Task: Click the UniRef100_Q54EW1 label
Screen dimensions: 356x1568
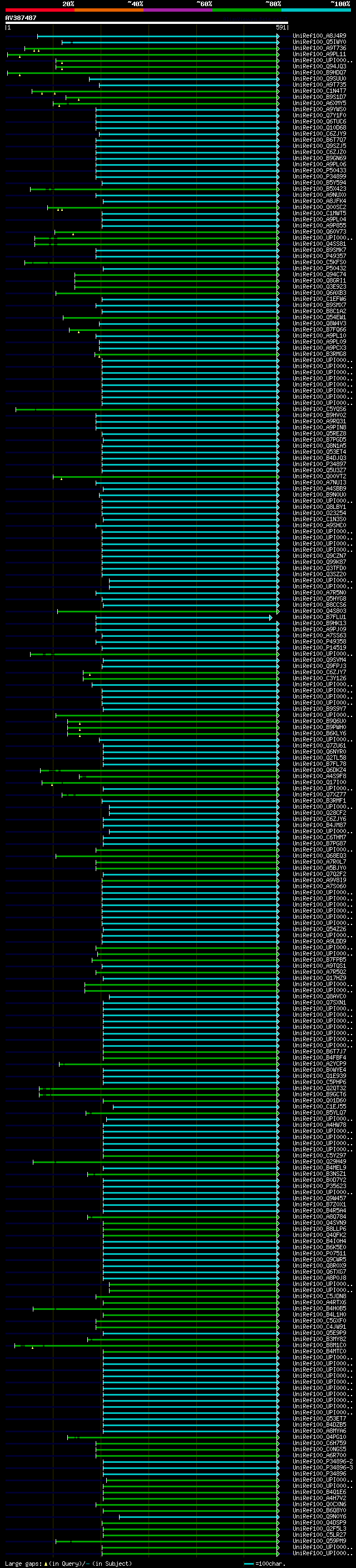Action: (x=319, y=317)
